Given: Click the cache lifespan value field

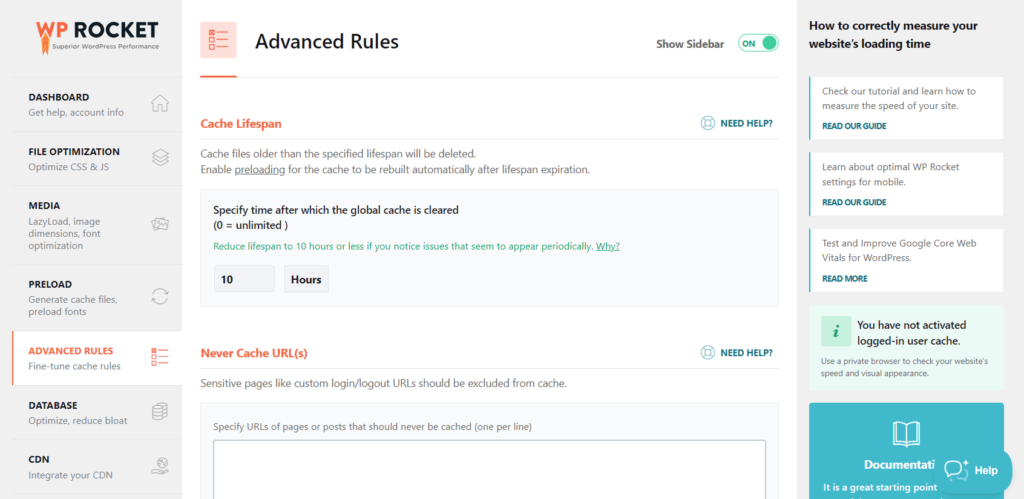Looking at the screenshot, I should [x=244, y=279].
